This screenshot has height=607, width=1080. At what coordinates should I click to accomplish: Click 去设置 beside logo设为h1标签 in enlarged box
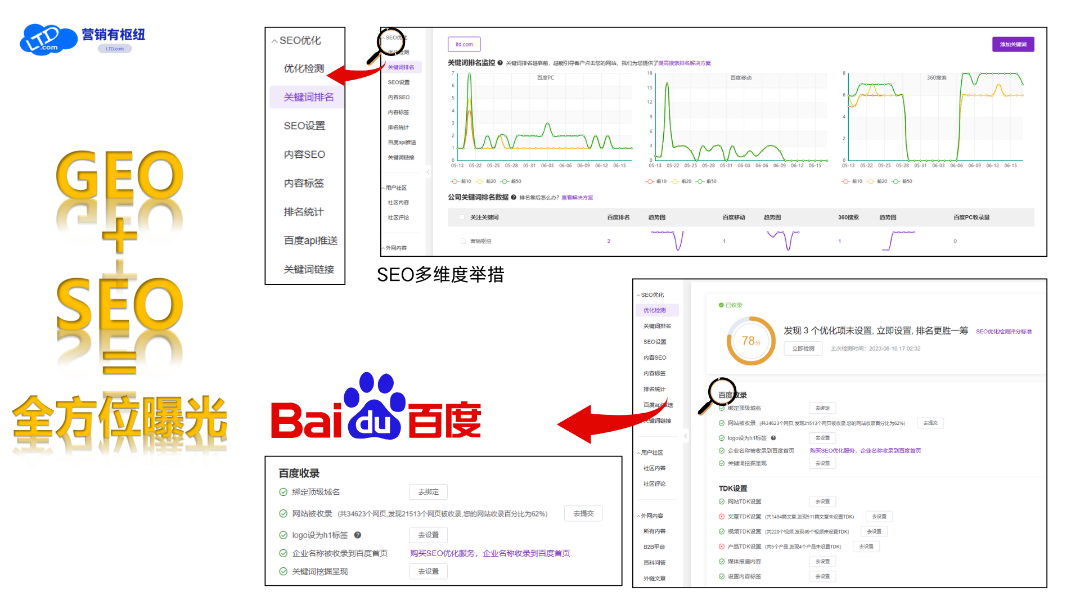(428, 535)
